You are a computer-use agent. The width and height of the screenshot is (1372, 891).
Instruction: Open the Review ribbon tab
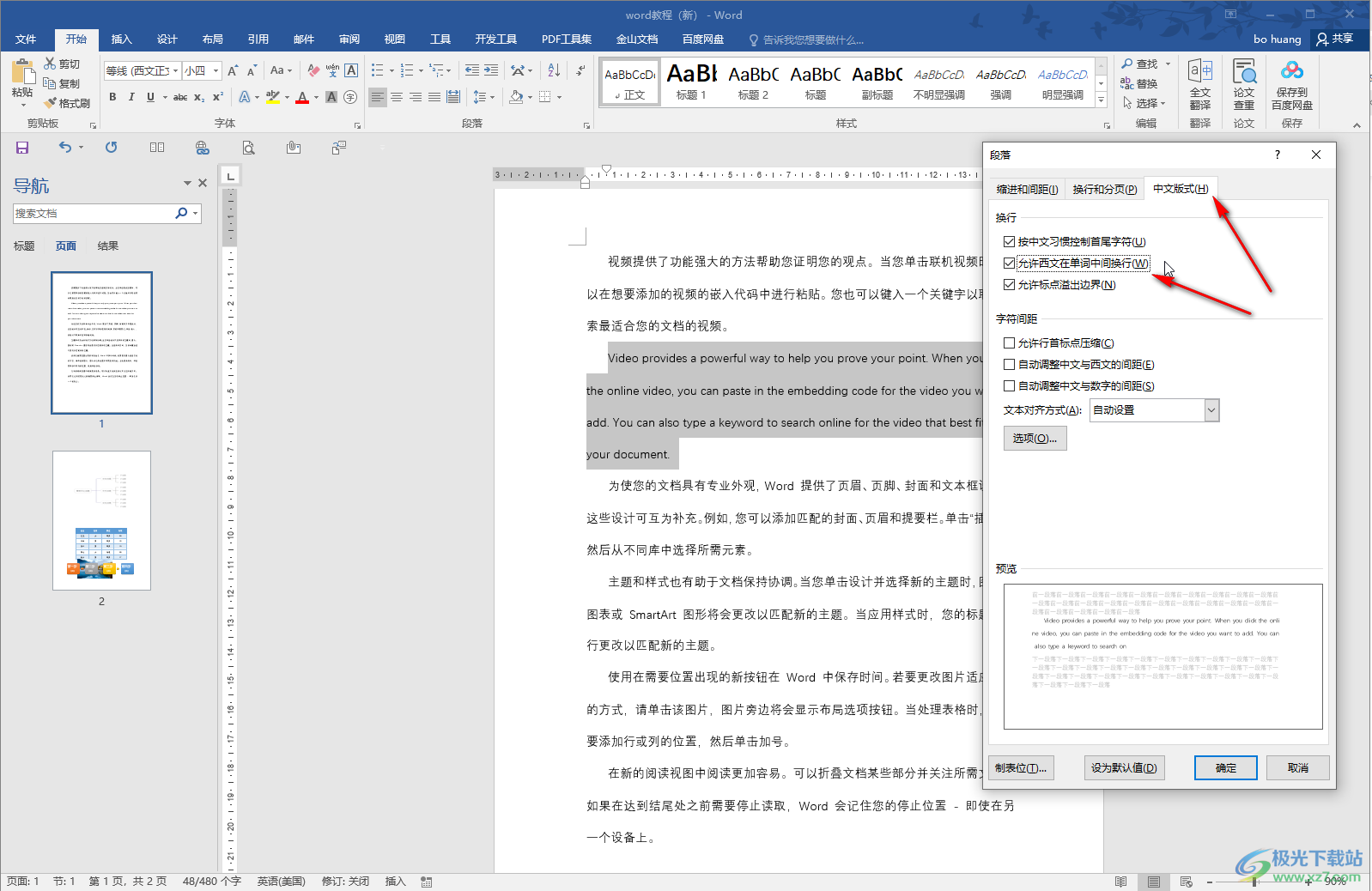pyautogui.click(x=349, y=39)
